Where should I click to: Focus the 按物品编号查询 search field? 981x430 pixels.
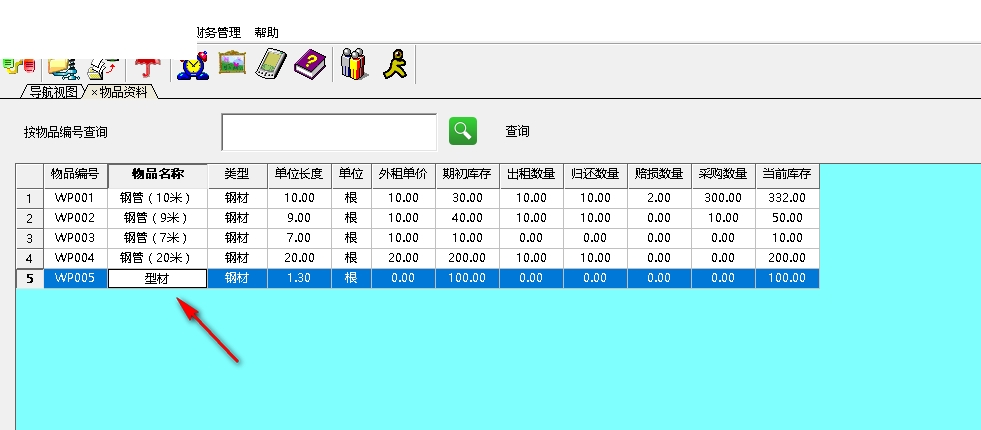click(x=329, y=132)
